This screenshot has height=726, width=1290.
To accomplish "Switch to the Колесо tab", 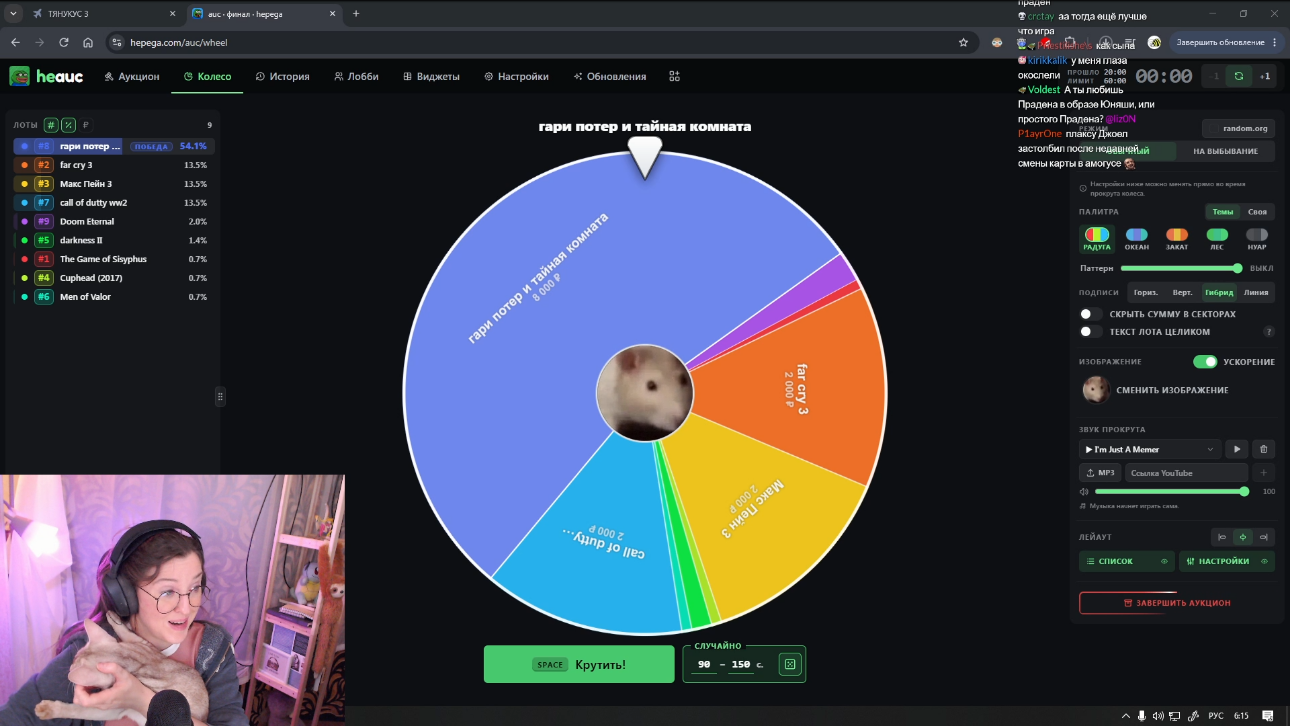I will click(207, 76).
